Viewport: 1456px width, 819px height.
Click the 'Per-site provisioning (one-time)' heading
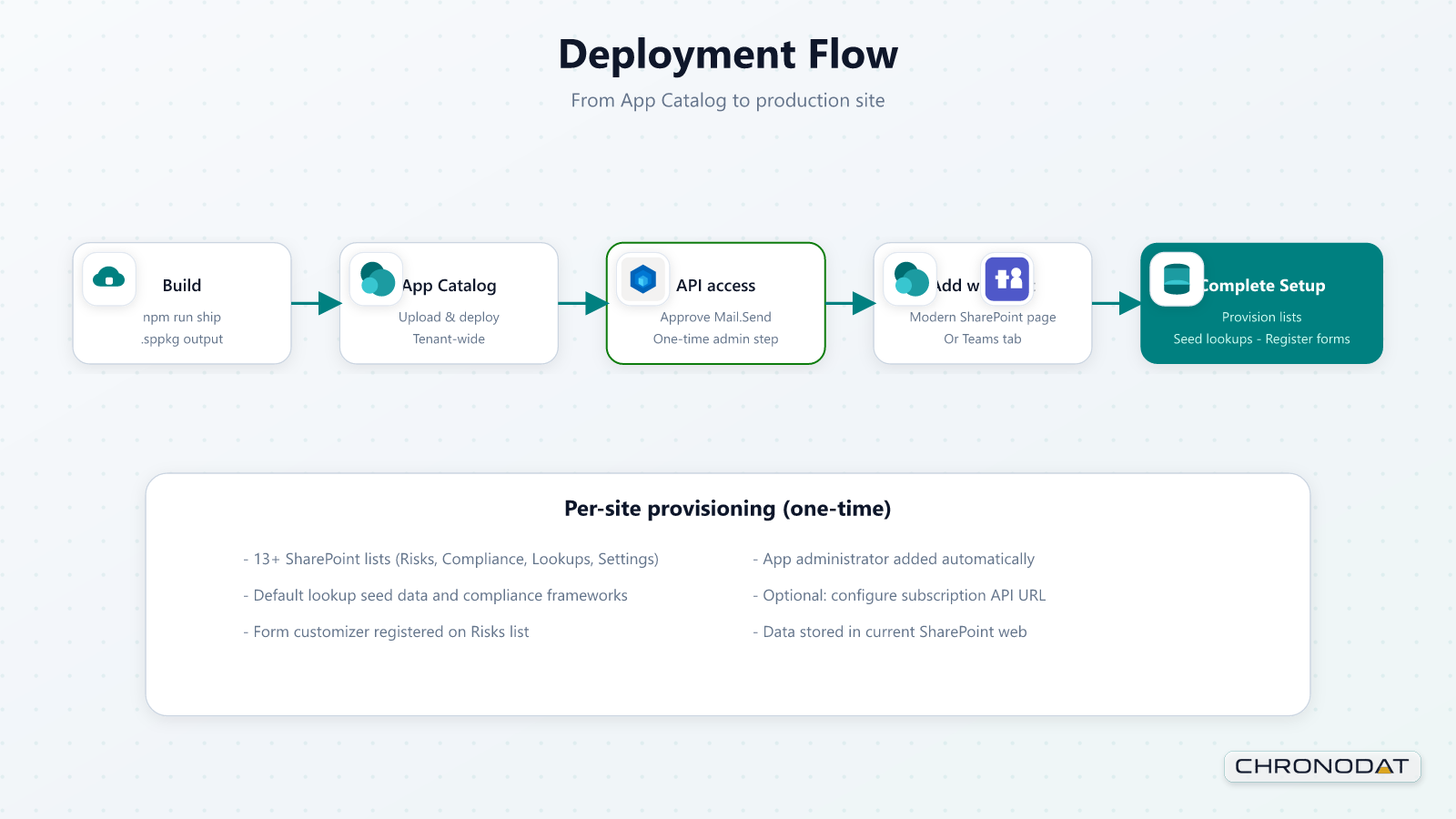(x=728, y=509)
